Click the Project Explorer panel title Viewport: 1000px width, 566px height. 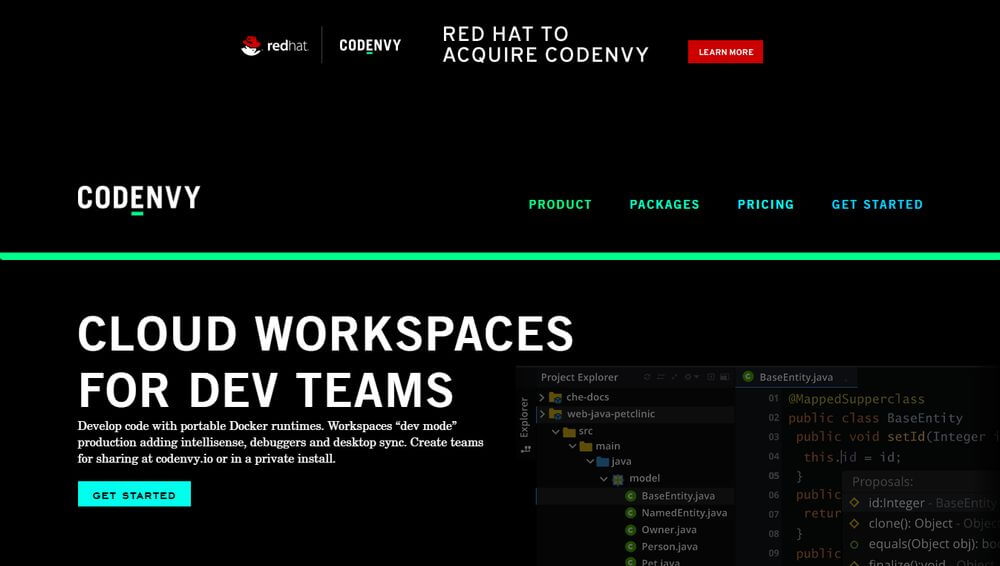click(x=579, y=377)
